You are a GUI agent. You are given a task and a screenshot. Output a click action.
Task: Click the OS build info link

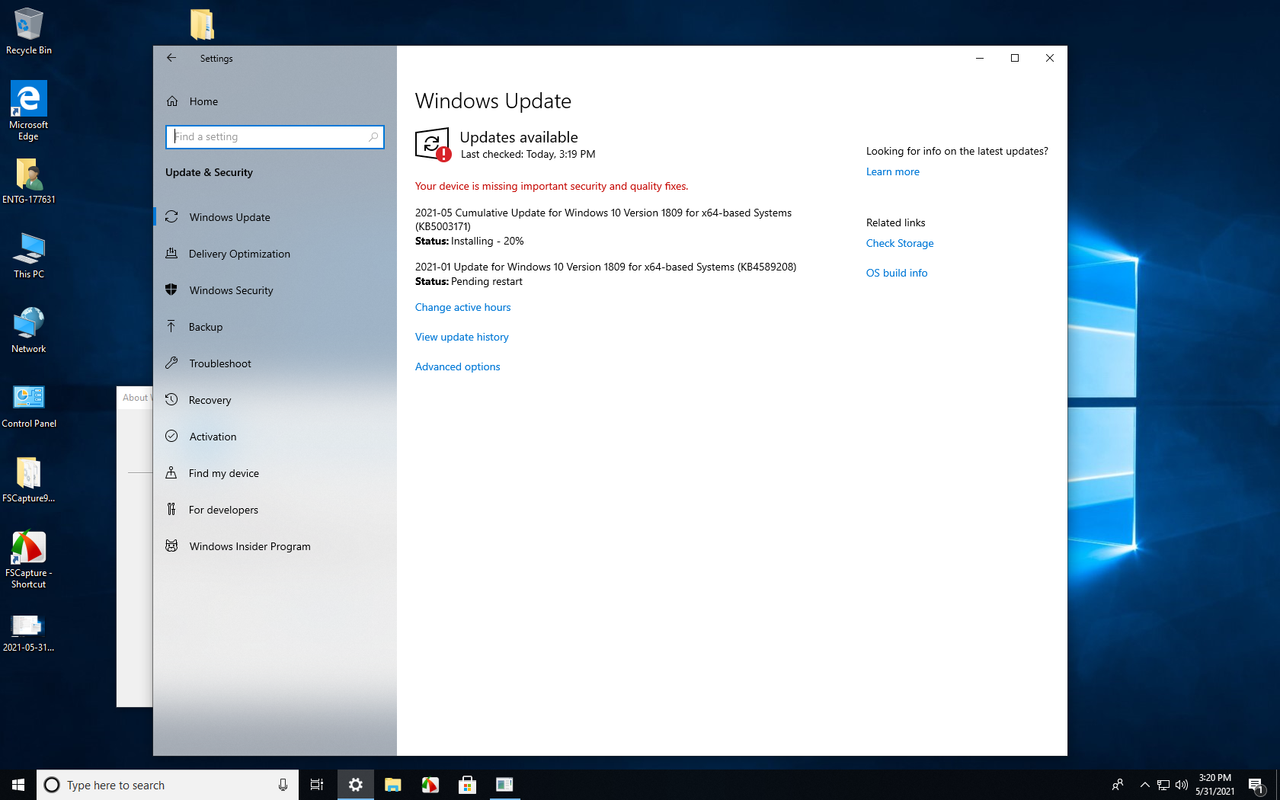[897, 273]
